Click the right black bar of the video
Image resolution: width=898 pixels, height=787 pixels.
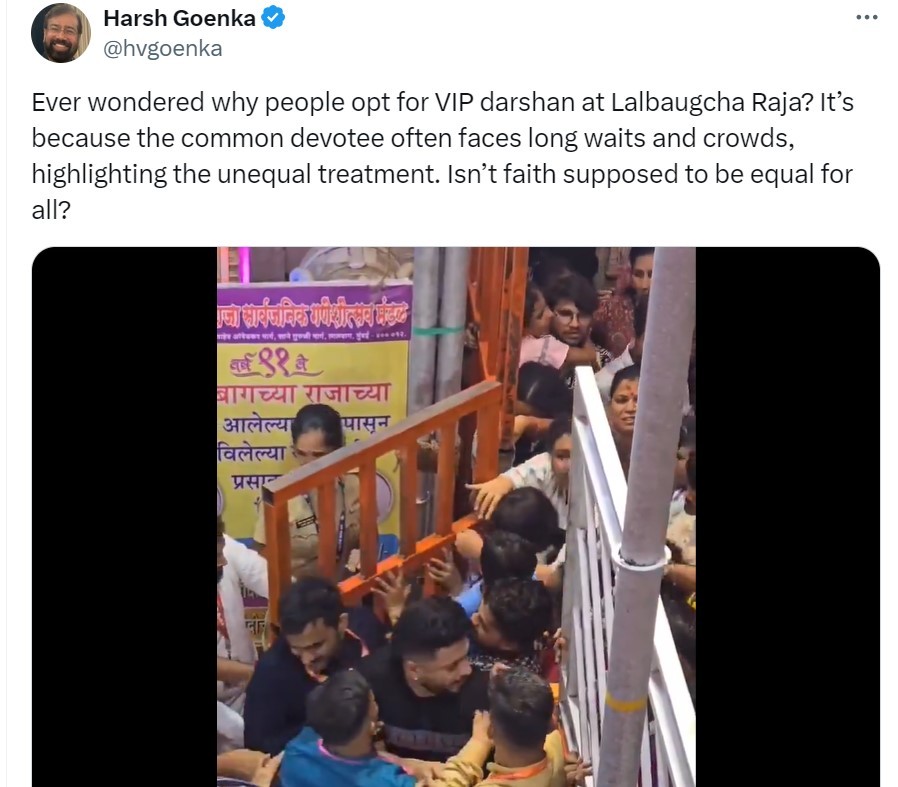tap(788, 517)
